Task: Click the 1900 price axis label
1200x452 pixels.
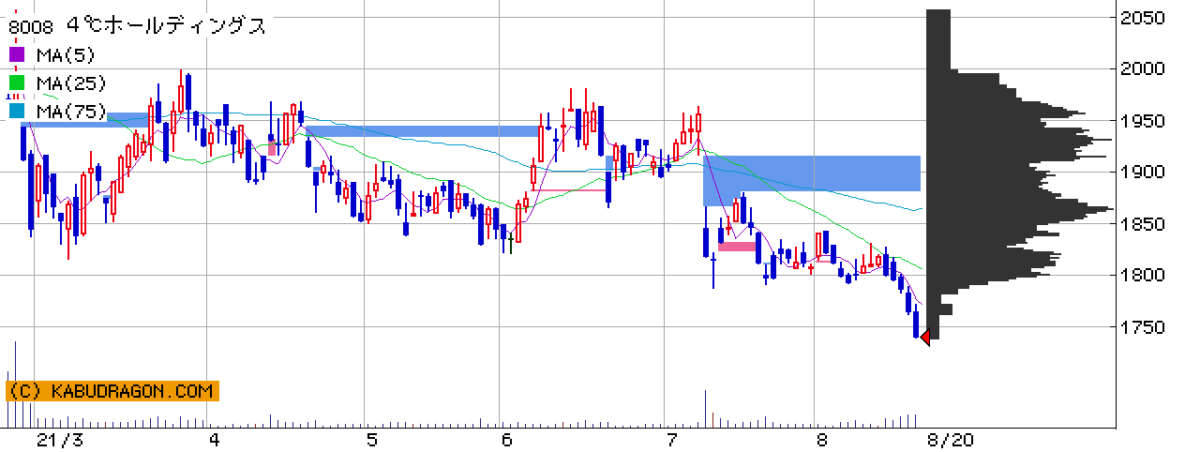Action: tap(1145, 172)
